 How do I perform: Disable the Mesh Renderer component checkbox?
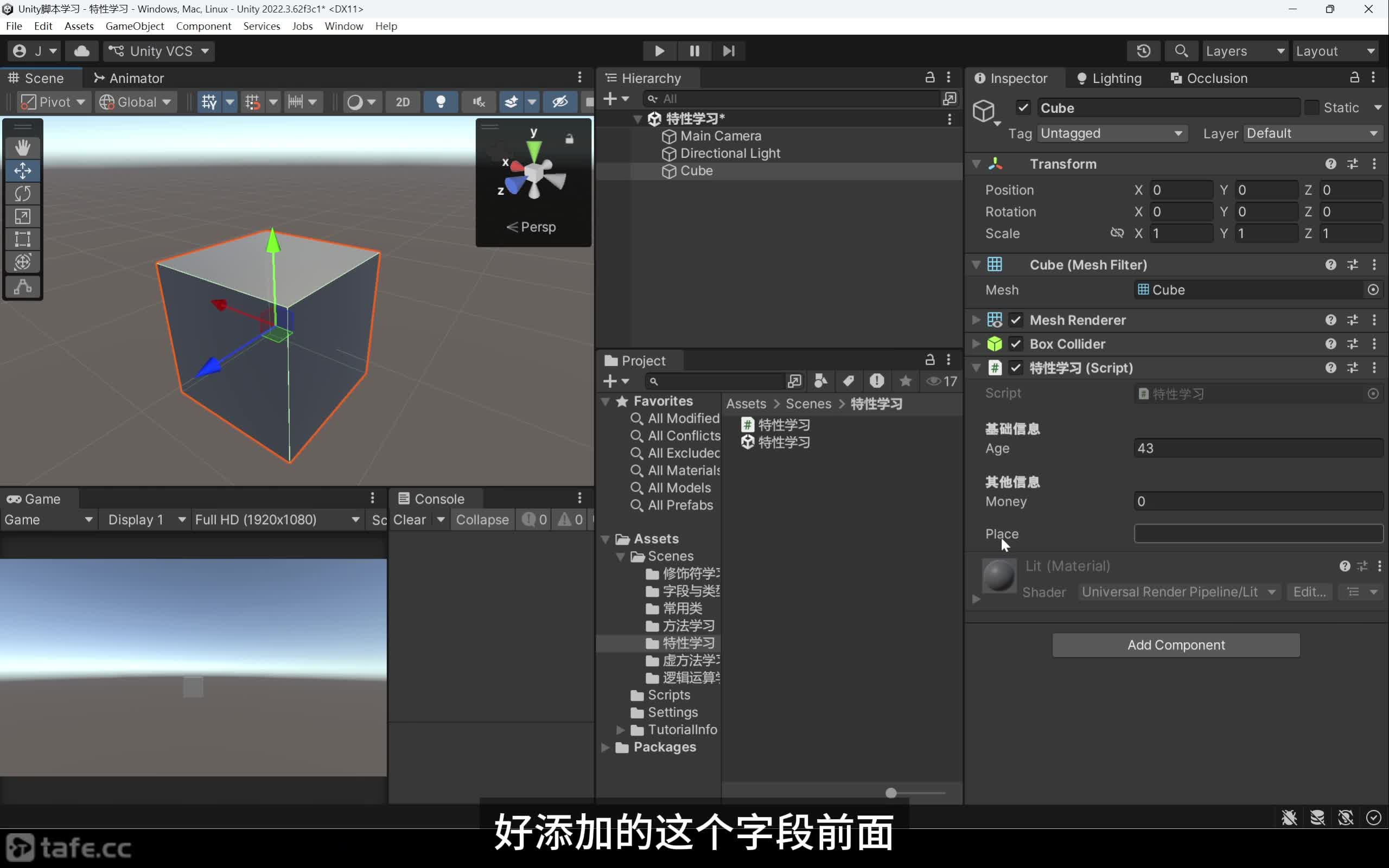click(x=1015, y=320)
